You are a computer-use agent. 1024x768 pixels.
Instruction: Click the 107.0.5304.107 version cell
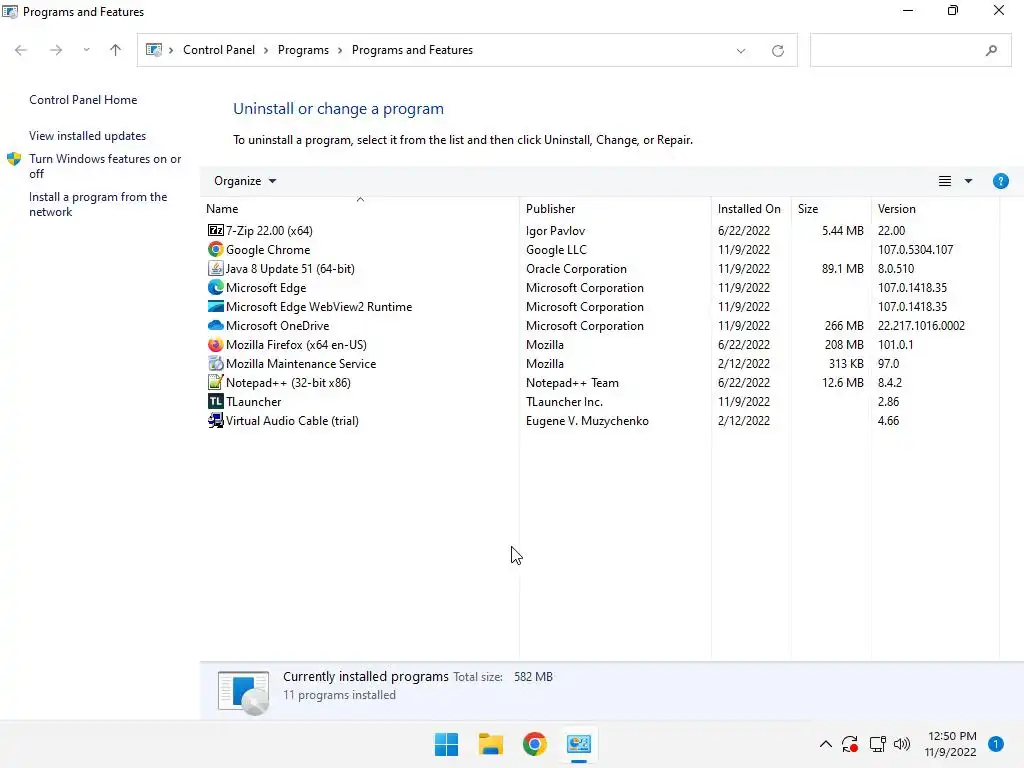click(915, 249)
